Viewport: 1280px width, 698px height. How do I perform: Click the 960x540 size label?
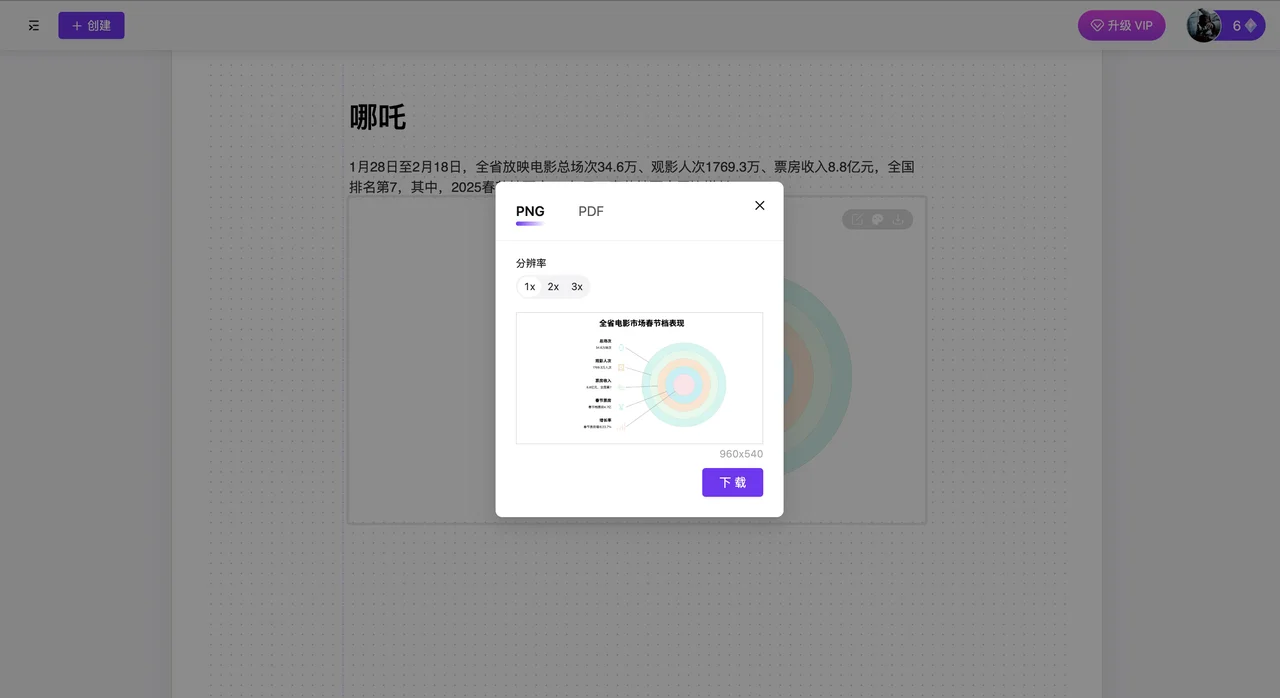tap(740, 453)
